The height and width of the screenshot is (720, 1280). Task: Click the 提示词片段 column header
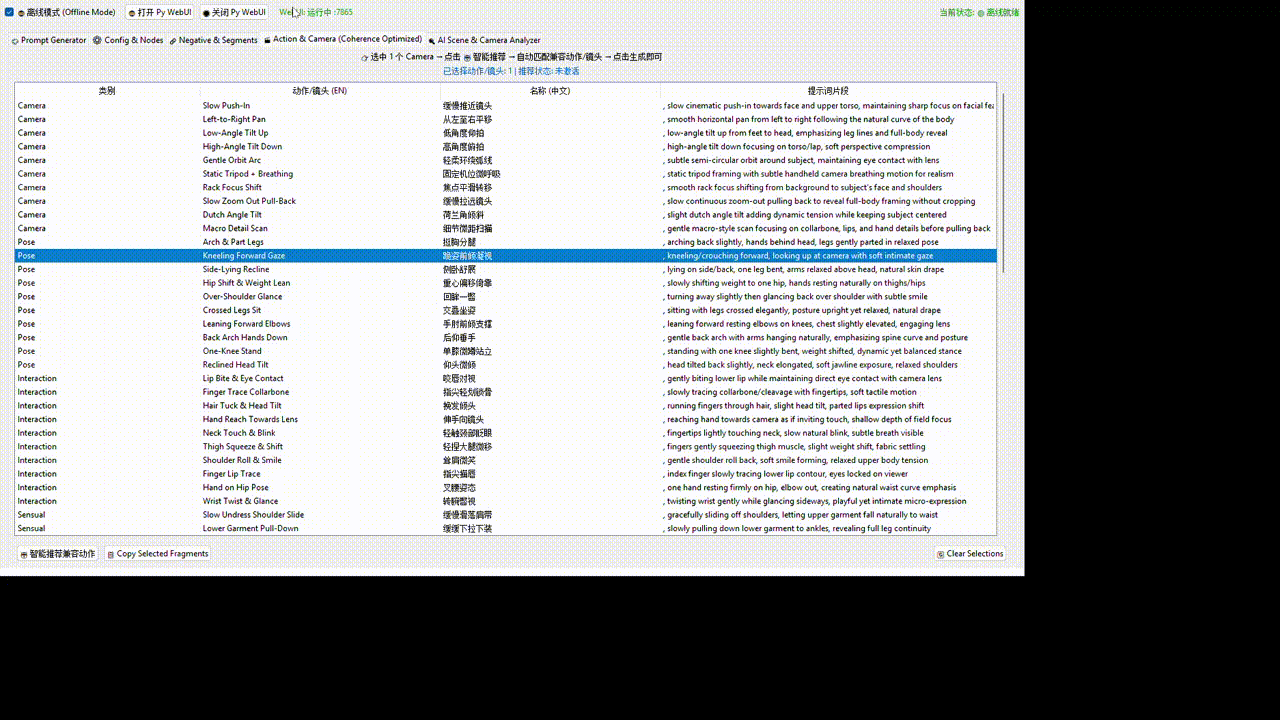pos(828,91)
